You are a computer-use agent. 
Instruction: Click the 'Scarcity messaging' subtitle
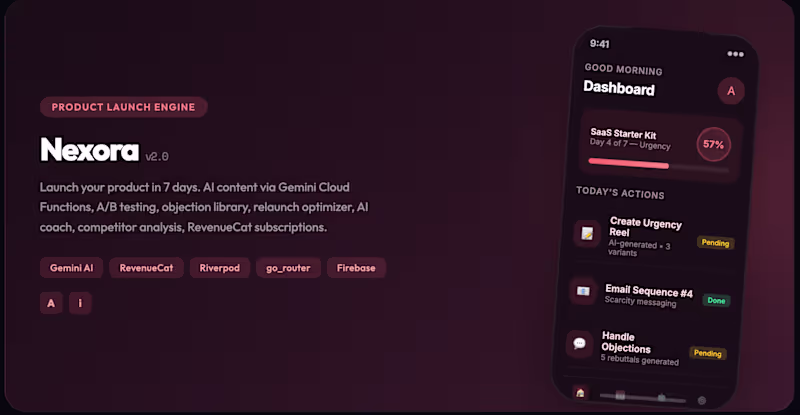click(640, 302)
